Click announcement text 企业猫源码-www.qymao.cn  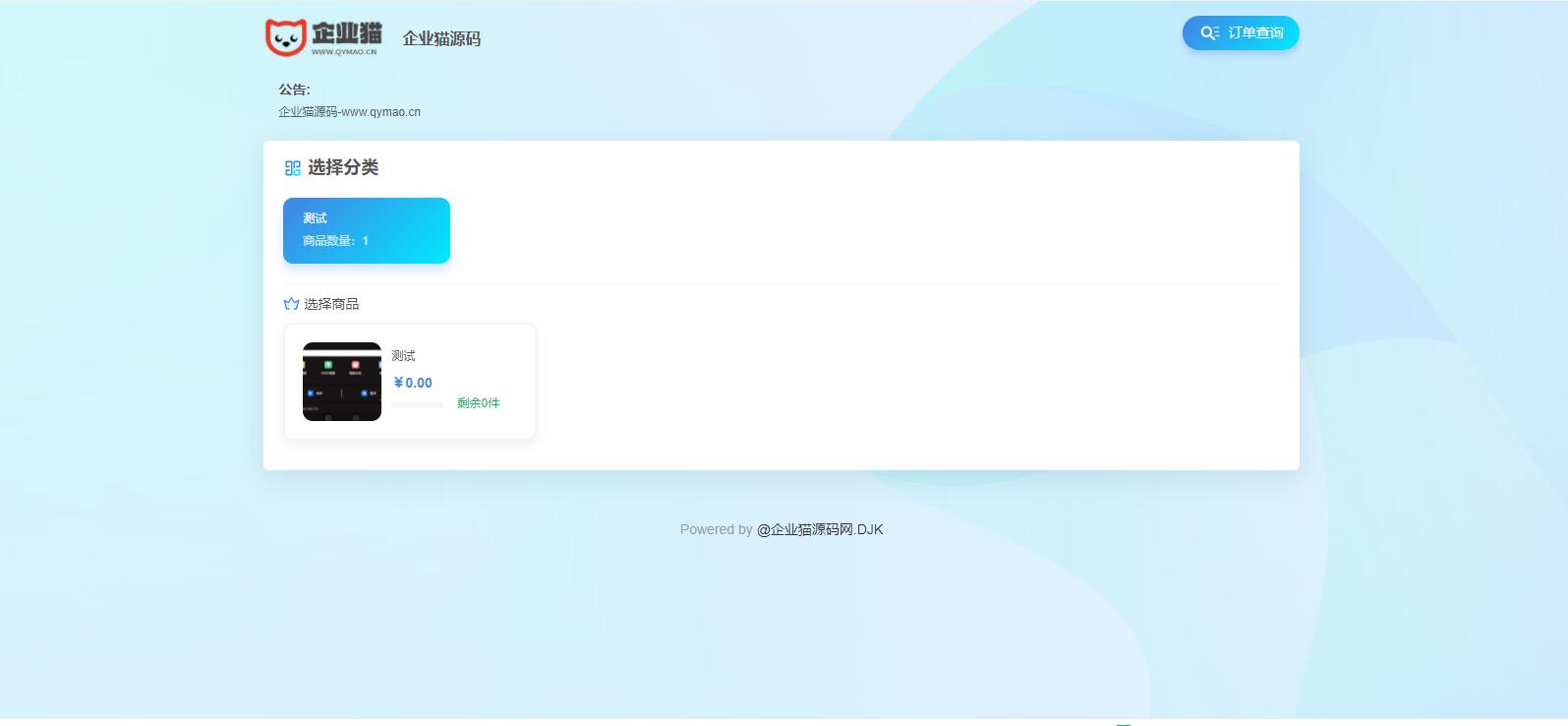click(349, 112)
